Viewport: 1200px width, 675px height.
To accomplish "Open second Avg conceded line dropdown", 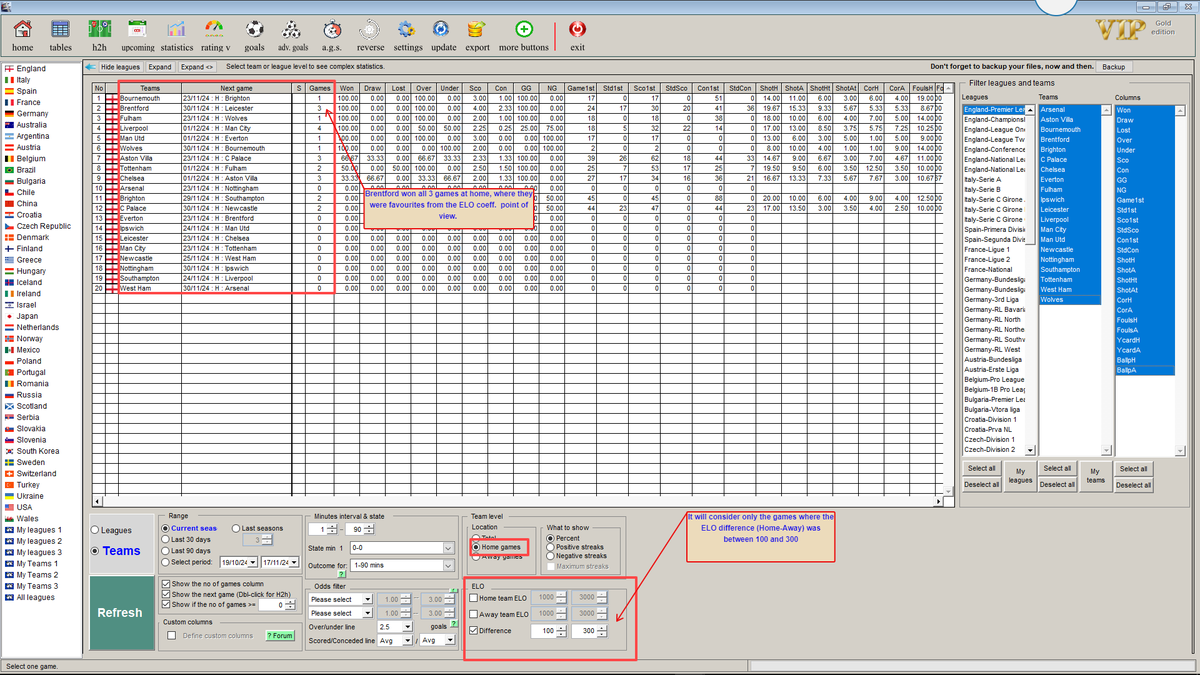I will tap(437, 640).
